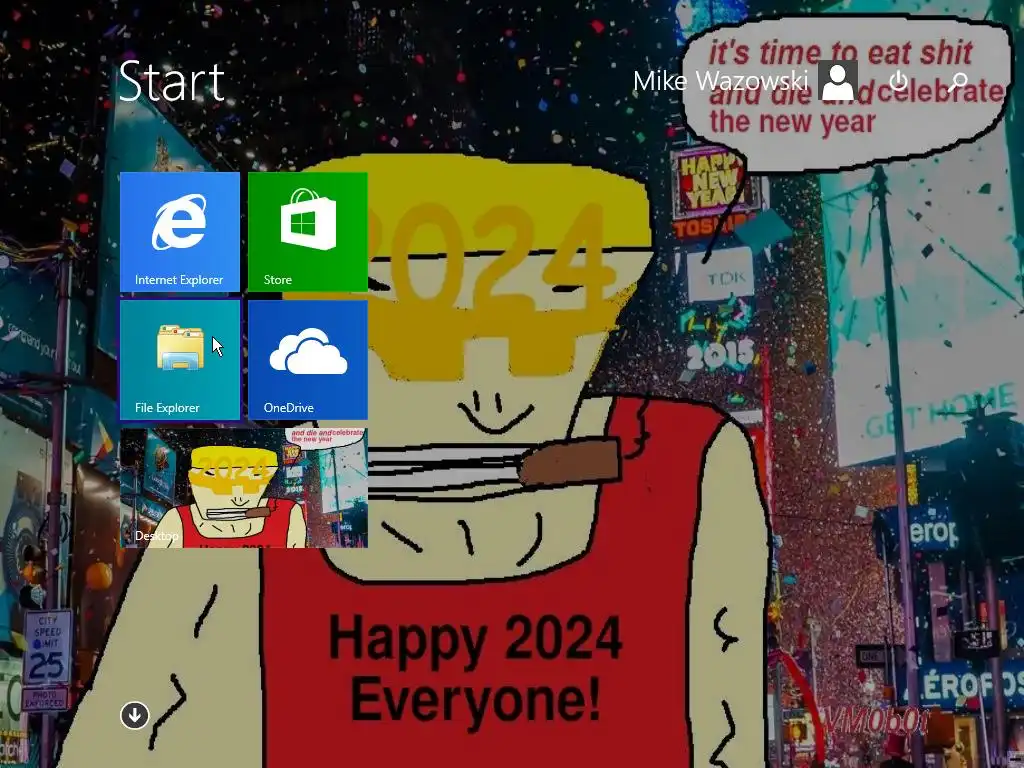Open the OneDrive tile
Image resolution: width=1024 pixels, height=768 pixels.
[x=308, y=360]
